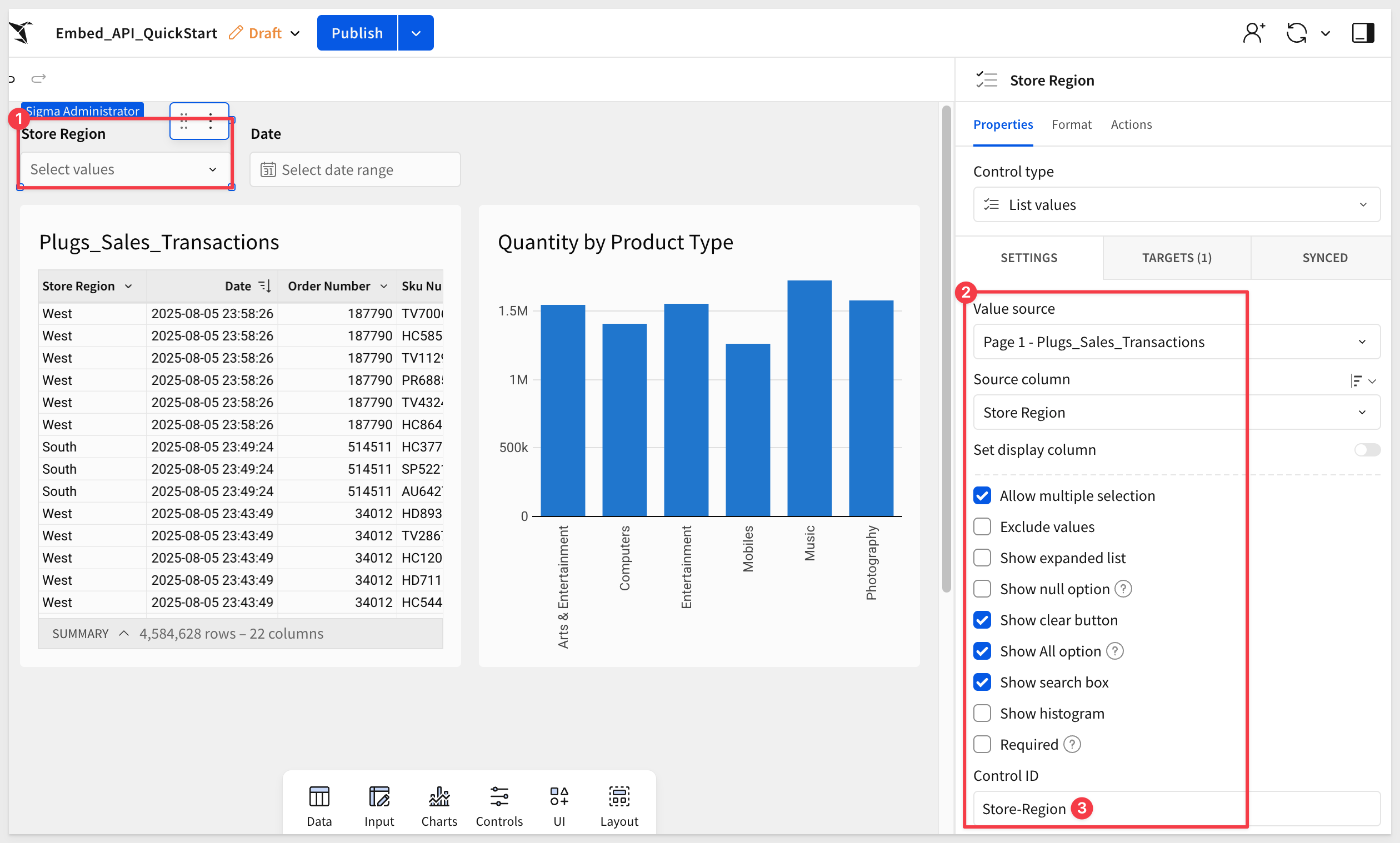Image resolution: width=1400 pixels, height=843 pixels.
Task: Open the Layout elements menu
Action: pyautogui.click(x=619, y=804)
